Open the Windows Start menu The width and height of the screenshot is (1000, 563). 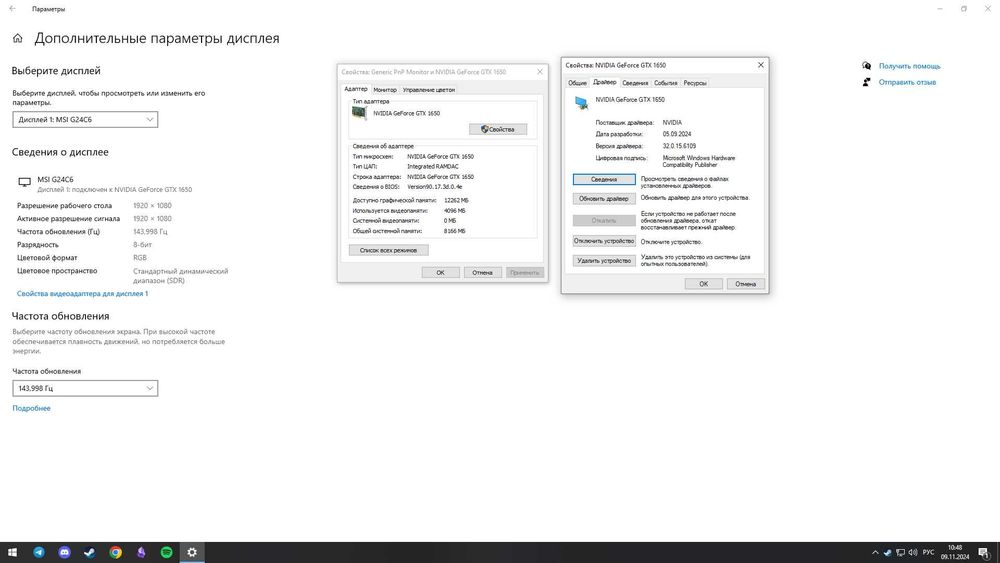pyautogui.click(x=12, y=552)
